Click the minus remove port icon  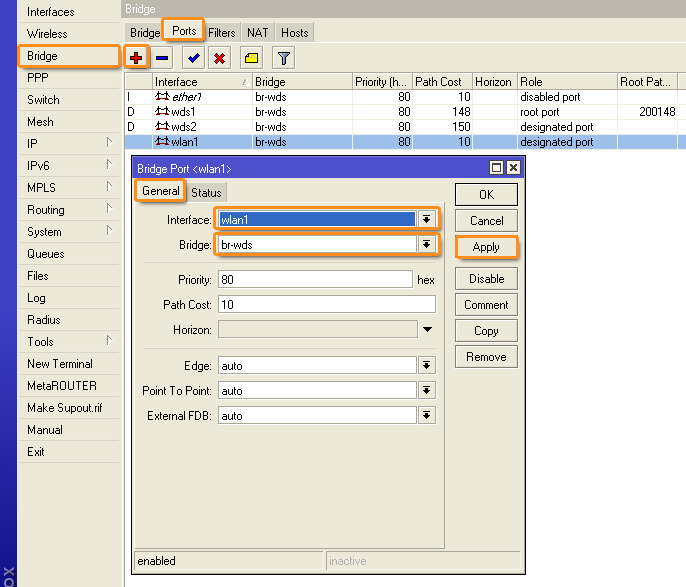coord(162,59)
